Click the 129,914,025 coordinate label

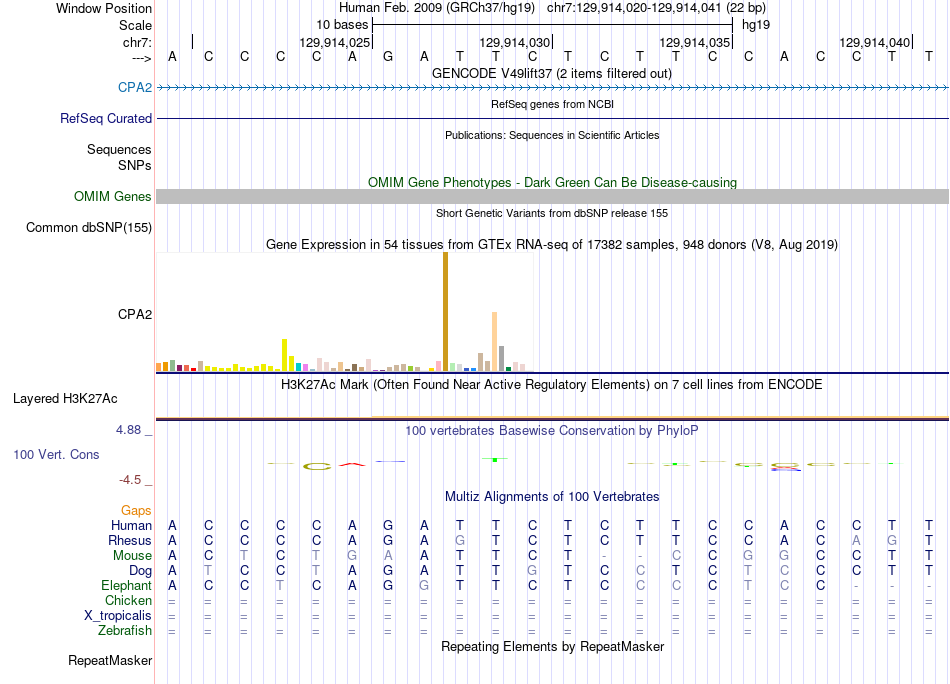[x=334, y=42]
